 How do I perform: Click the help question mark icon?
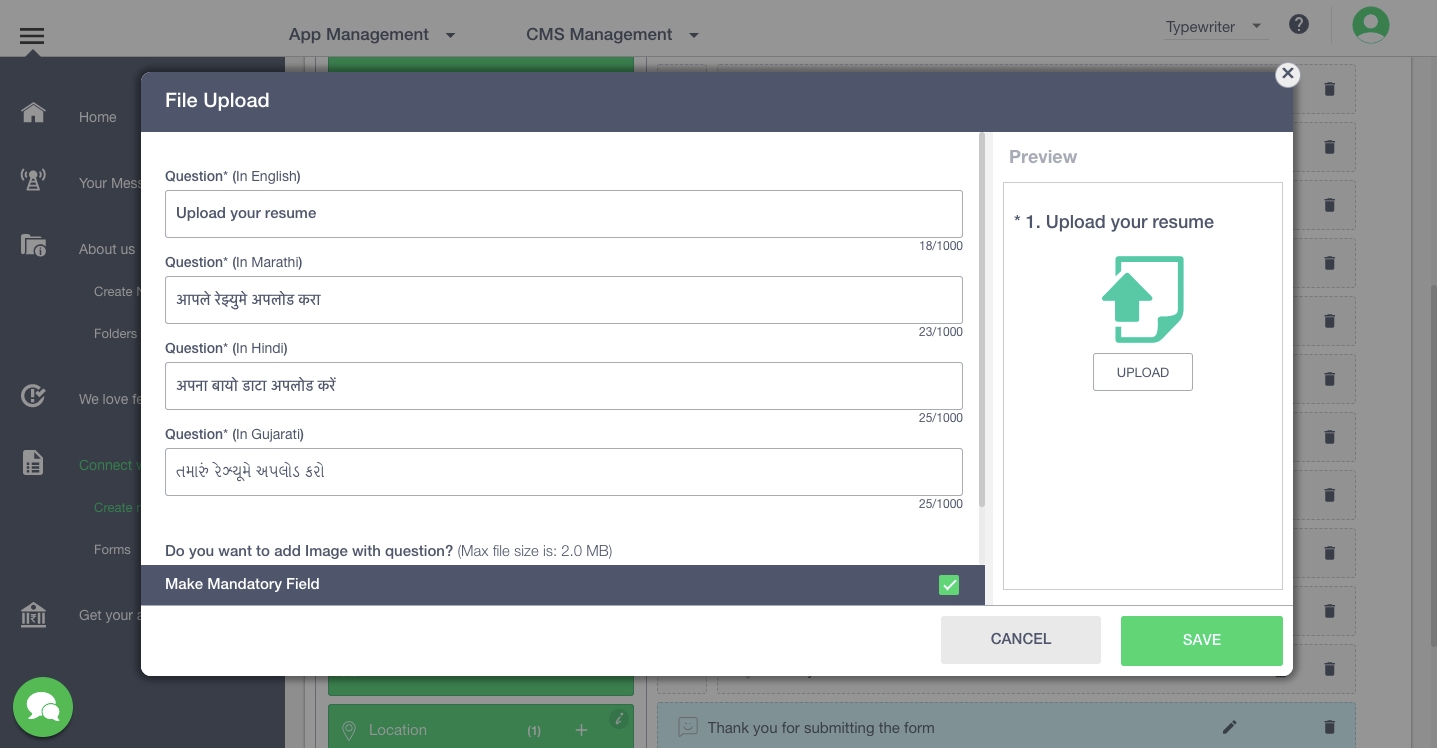click(x=1299, y=25)
